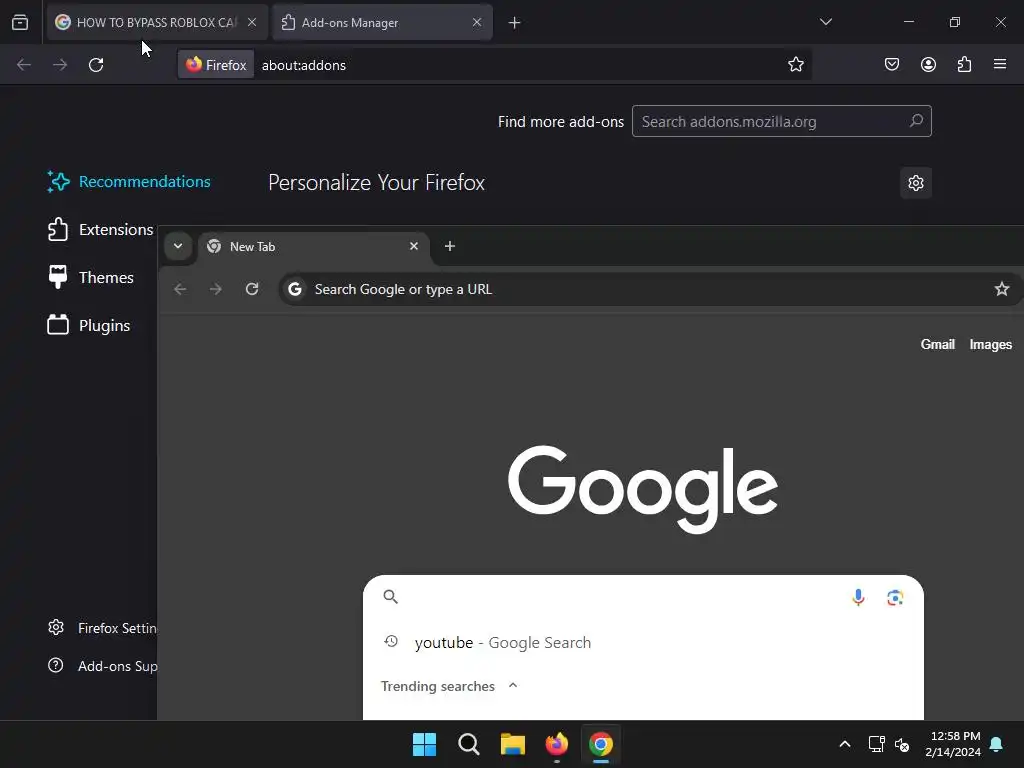
Task: Close the Add-ons Manager tab
Action: [x=477, y=22]
